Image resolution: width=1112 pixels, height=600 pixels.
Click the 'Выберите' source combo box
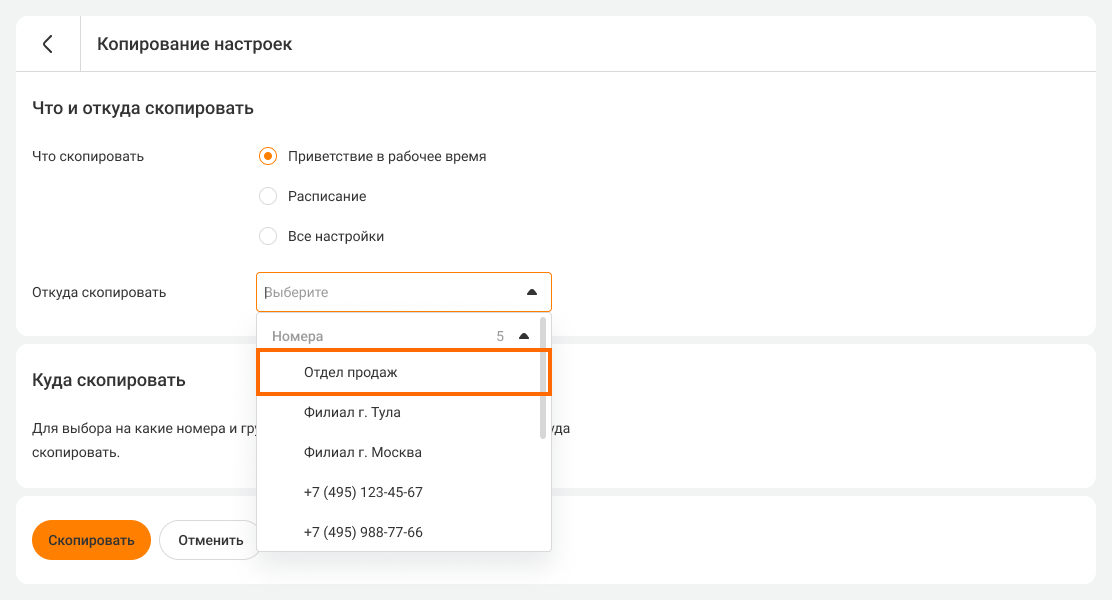[x=390, y=292]
